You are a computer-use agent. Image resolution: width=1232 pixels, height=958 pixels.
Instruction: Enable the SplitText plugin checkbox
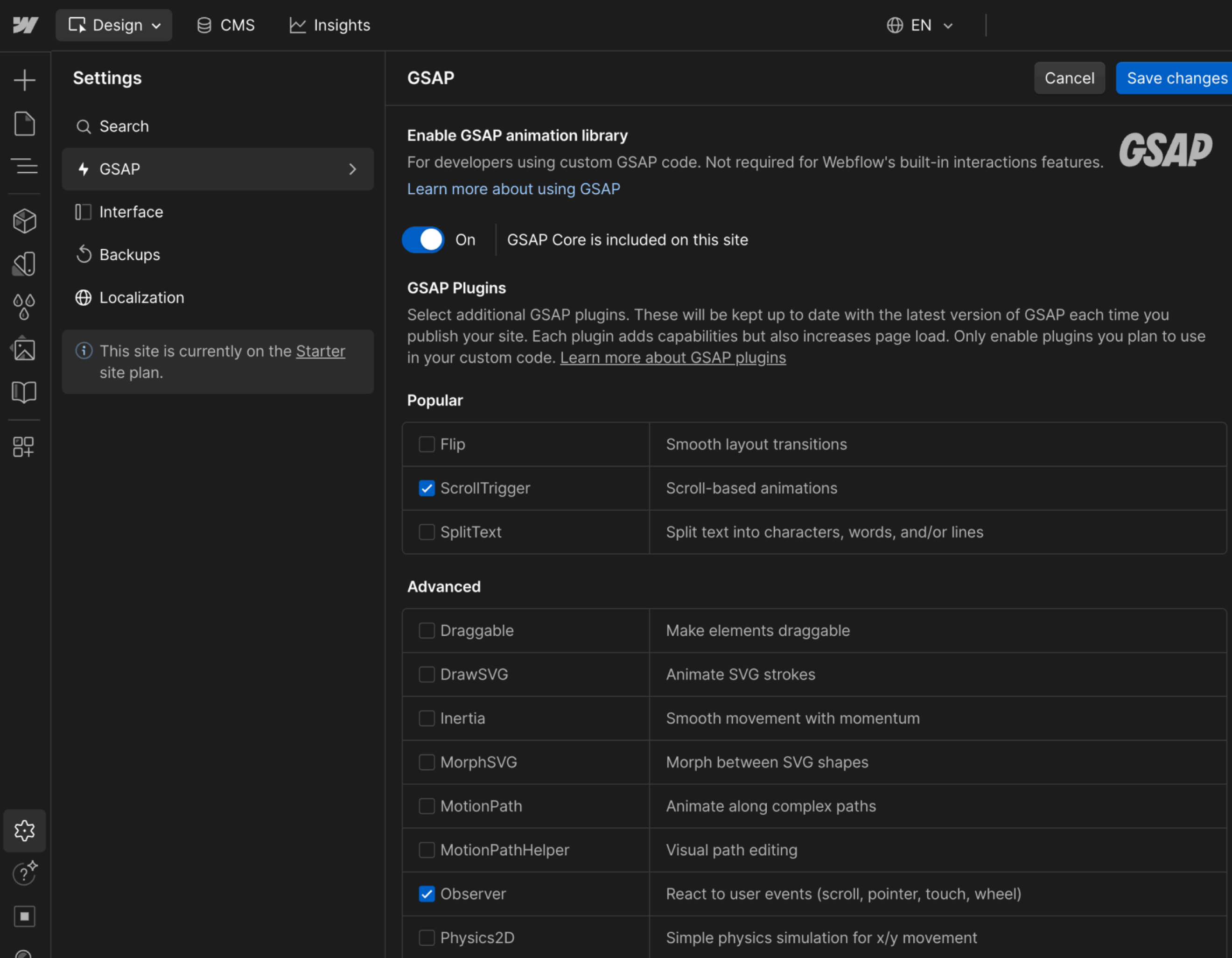pos(427,532)
